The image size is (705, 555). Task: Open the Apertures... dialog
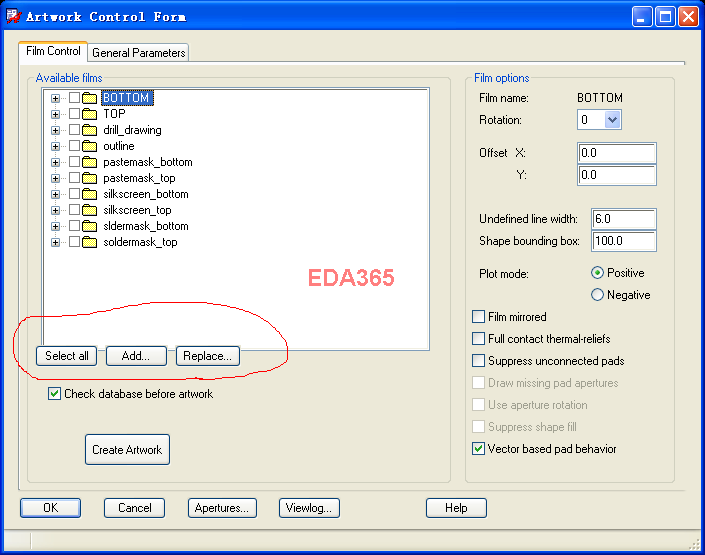tap(222, 508)
